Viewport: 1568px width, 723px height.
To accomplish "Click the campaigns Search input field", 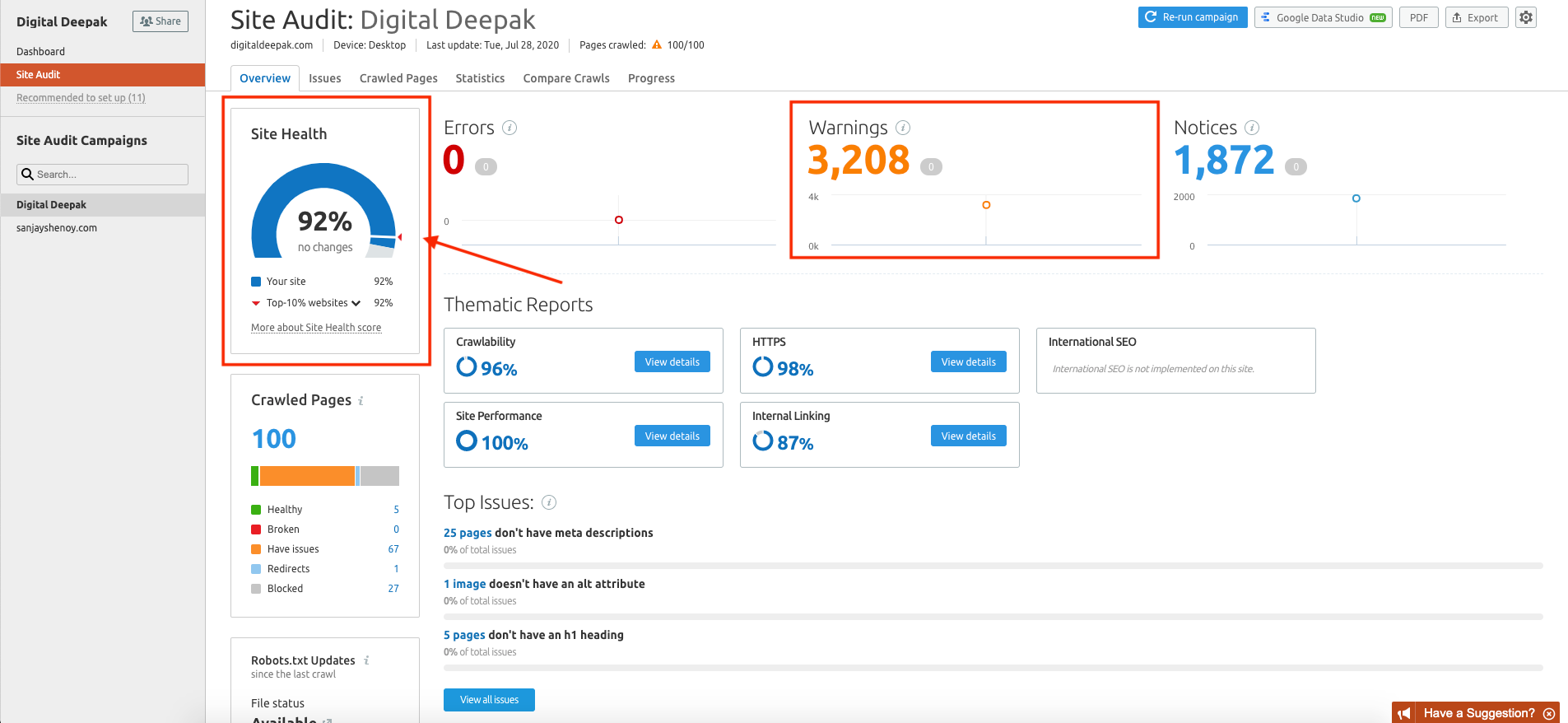I will 102,175.
